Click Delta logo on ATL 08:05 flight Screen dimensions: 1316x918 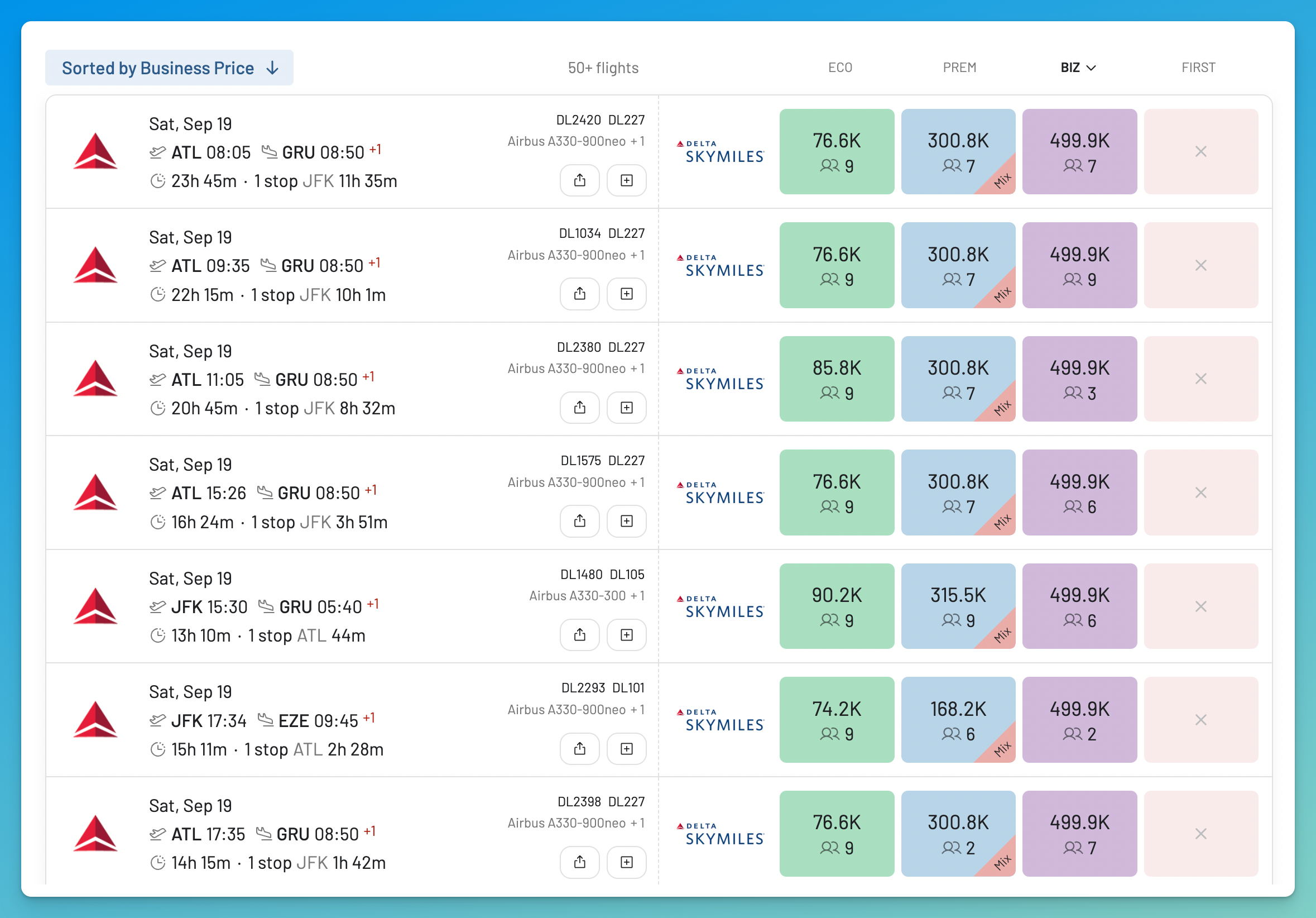[95, 151]
